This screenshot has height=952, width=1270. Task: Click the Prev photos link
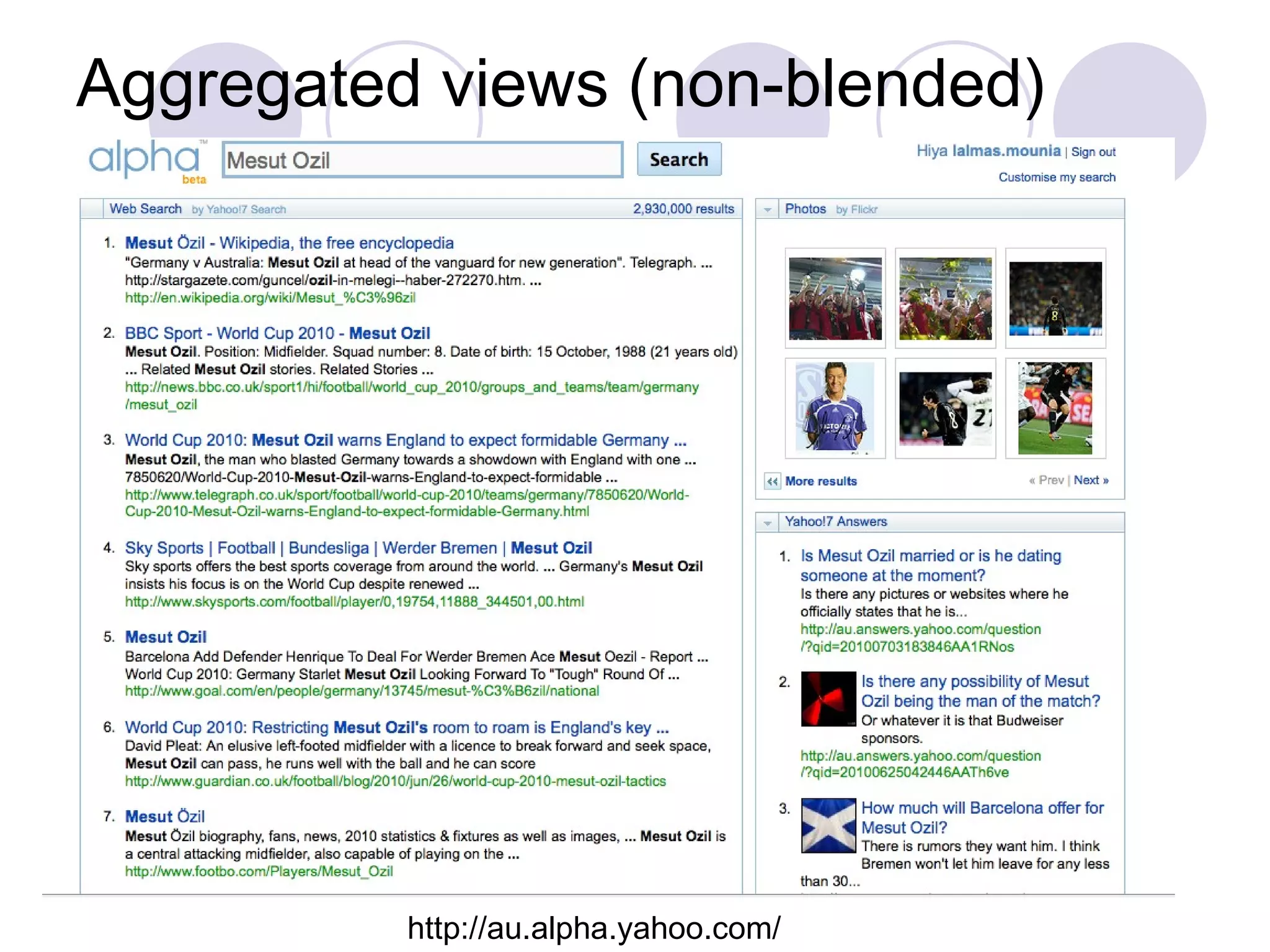(1046, 480)
